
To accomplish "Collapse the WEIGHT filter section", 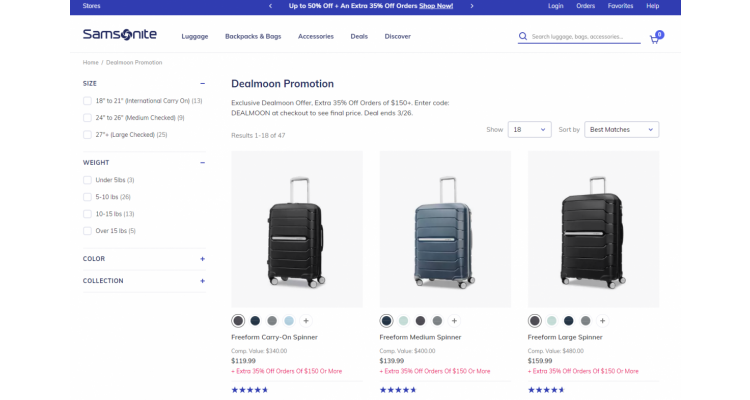I will click(202, 163).
